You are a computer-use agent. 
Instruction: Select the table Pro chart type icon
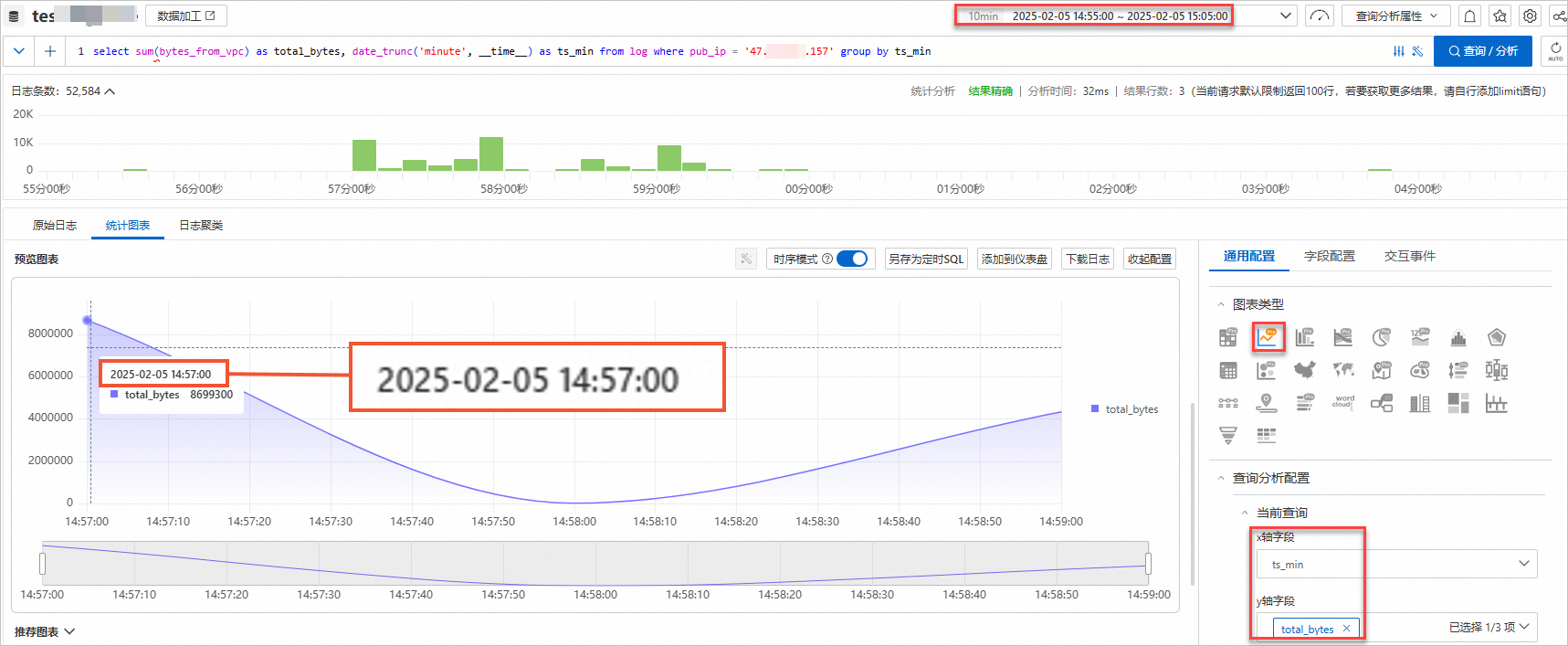point(1228,337)
